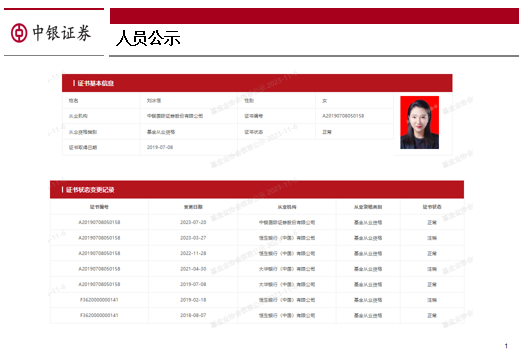Click the dark red title banner bar
This screenshot has width=519, height=360.
[314, 16]
